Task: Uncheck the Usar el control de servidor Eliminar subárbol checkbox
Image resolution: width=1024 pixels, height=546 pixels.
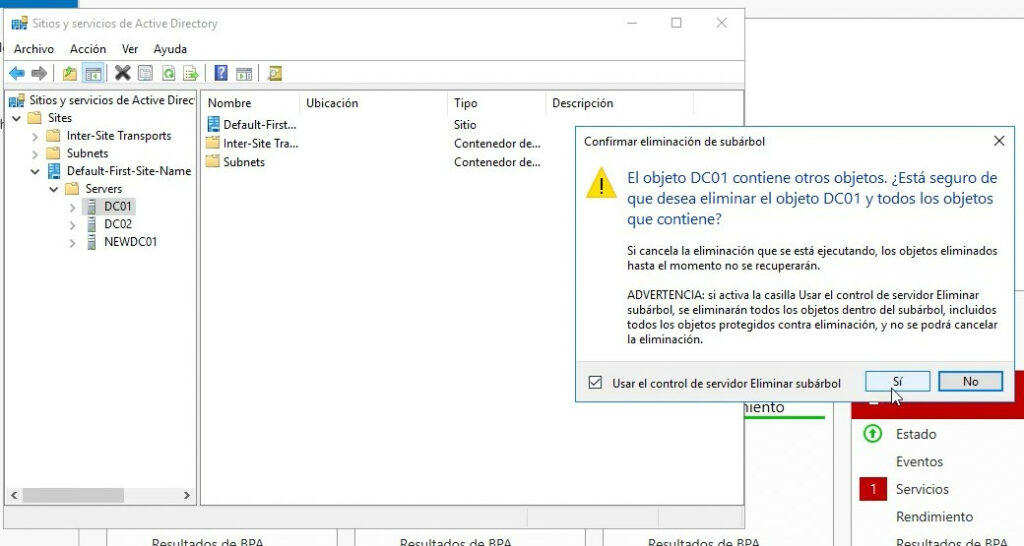Action: tap(596, 383)
